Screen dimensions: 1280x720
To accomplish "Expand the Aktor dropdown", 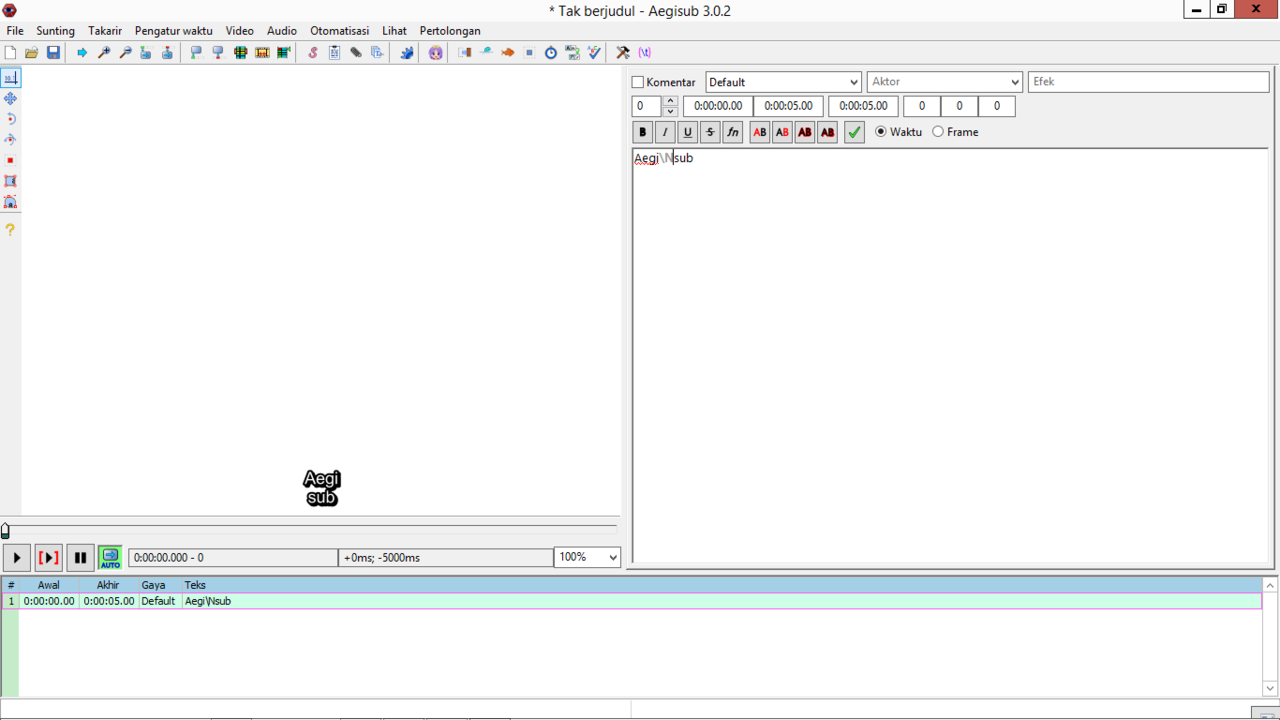I will 1015,82.
